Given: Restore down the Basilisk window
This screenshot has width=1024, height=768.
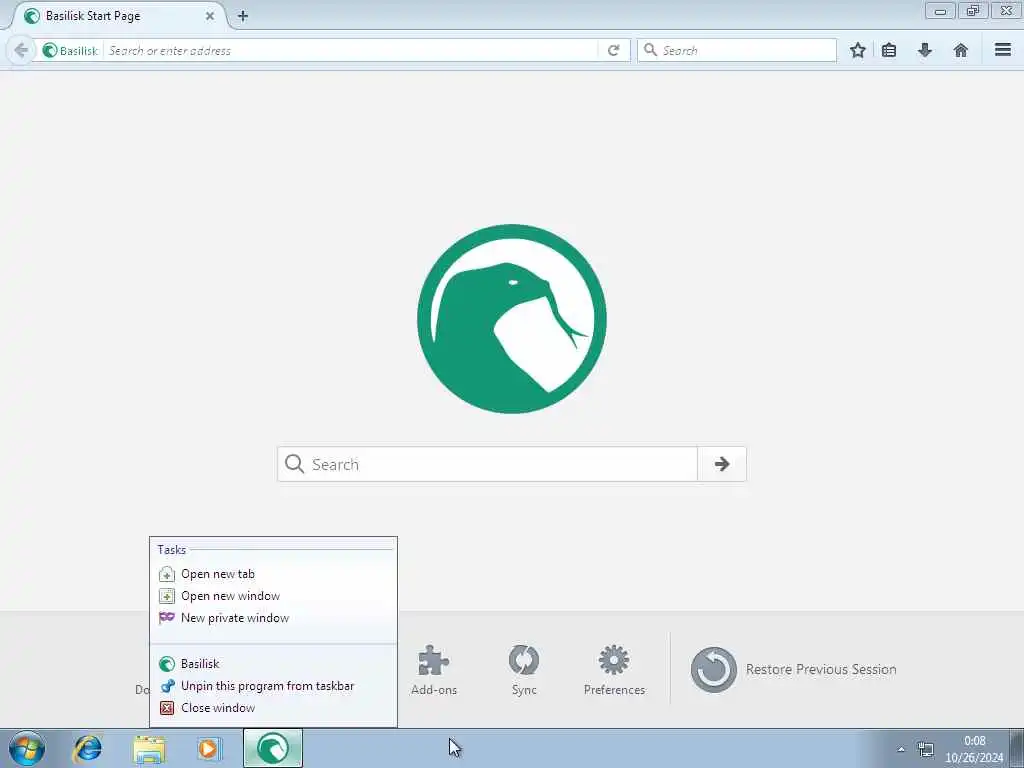Looking at the screenshot, I should 973,11.
